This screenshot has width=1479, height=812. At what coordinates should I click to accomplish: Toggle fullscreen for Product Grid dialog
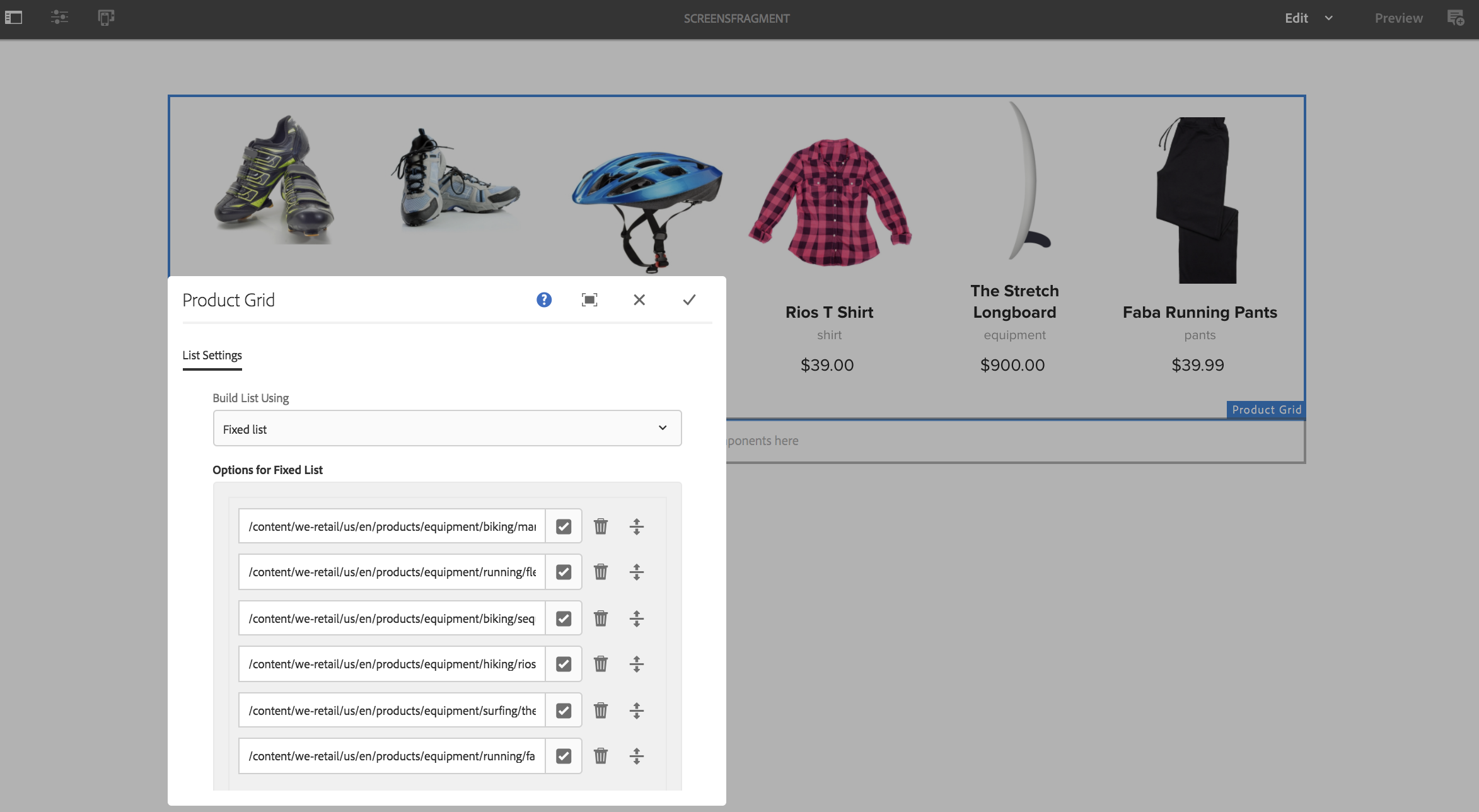click(589, 300)
